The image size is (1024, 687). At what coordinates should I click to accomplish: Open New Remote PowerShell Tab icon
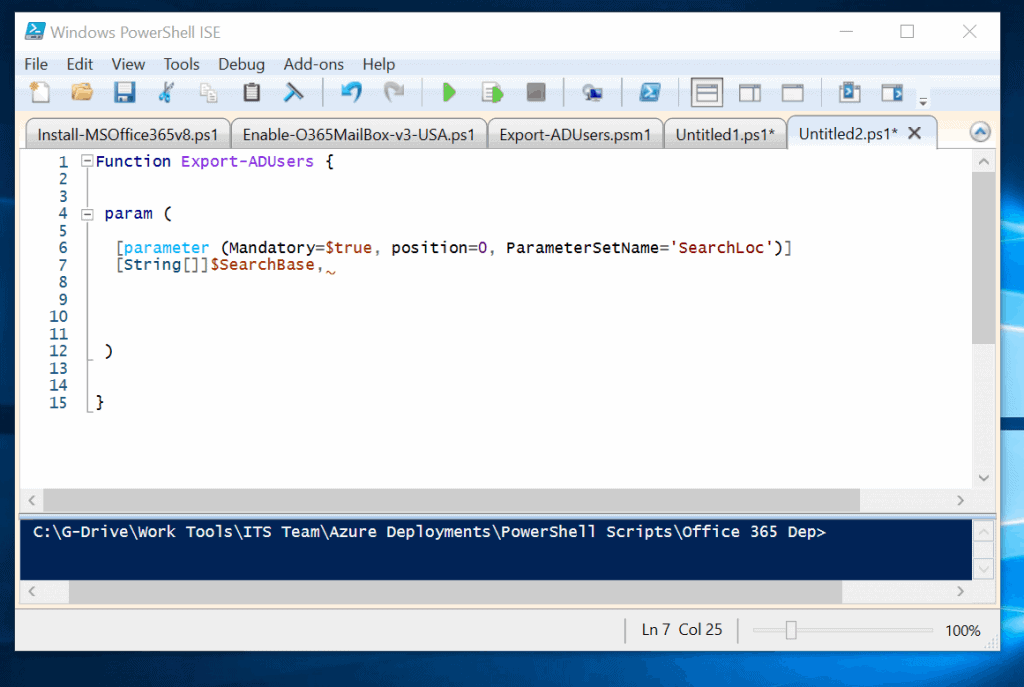[592, 93]
